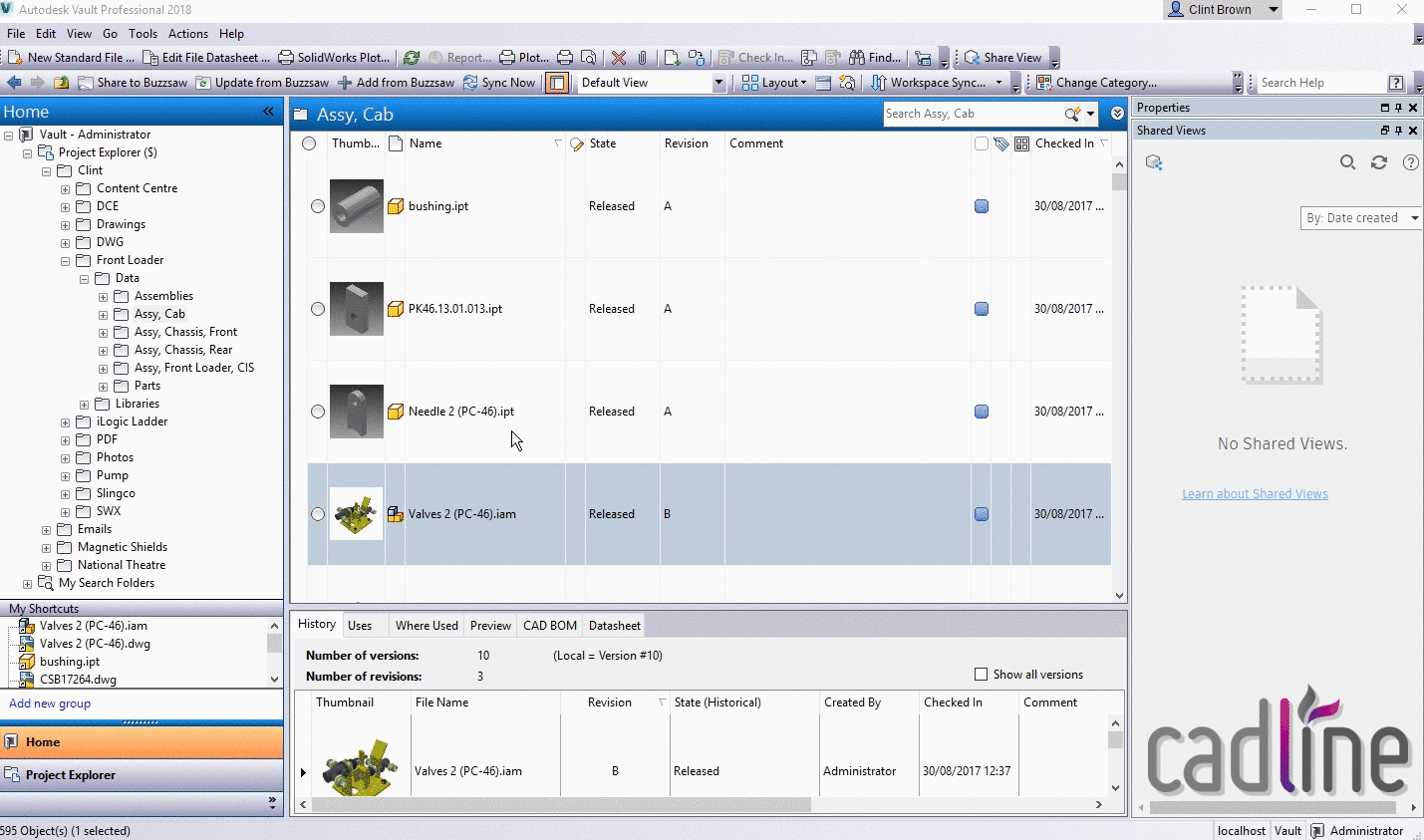This screenshot has width=1424, height=840.
Task: Open the By: Date created sort dropdown
Action: click(1361, 218)
